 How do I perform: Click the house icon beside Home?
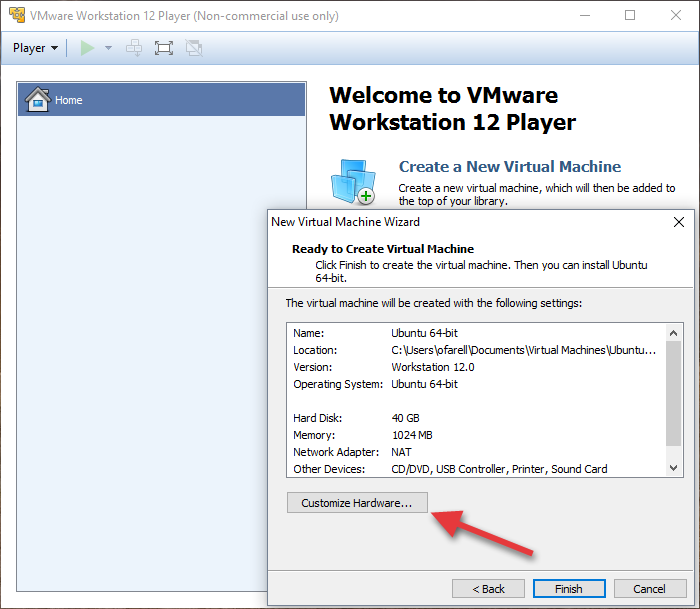(x=37, y=100)
